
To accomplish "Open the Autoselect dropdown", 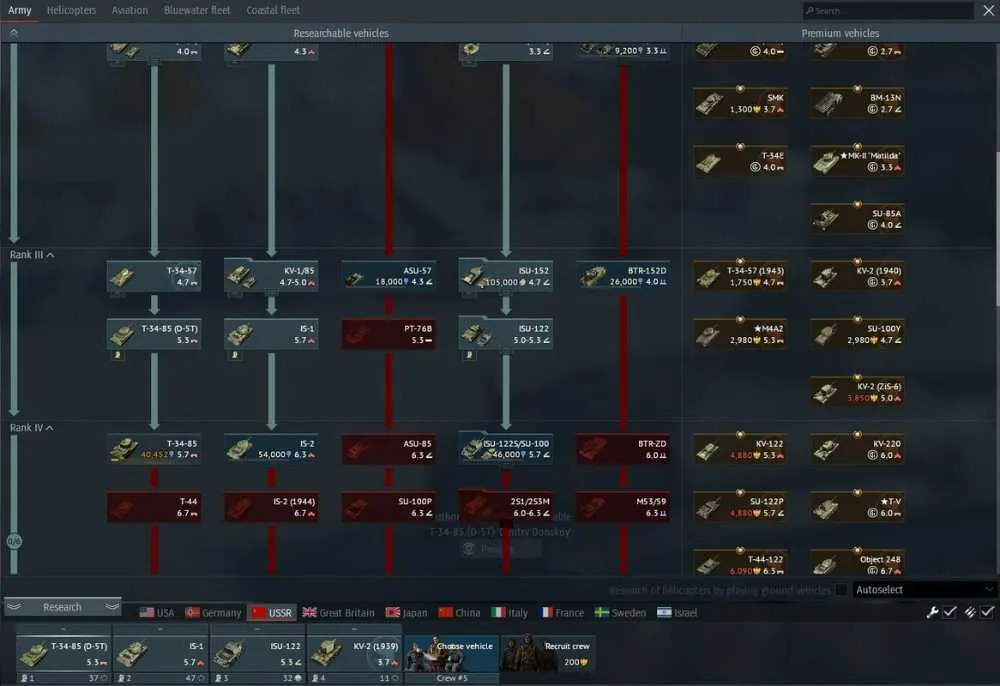I will point(924,590).
